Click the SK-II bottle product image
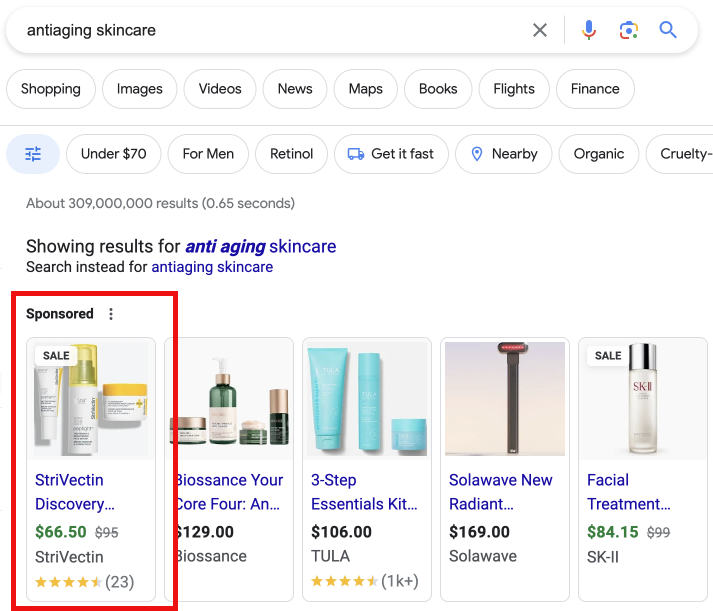The height and width of the screenshot is (611, 713). click(x=643, y=399)
